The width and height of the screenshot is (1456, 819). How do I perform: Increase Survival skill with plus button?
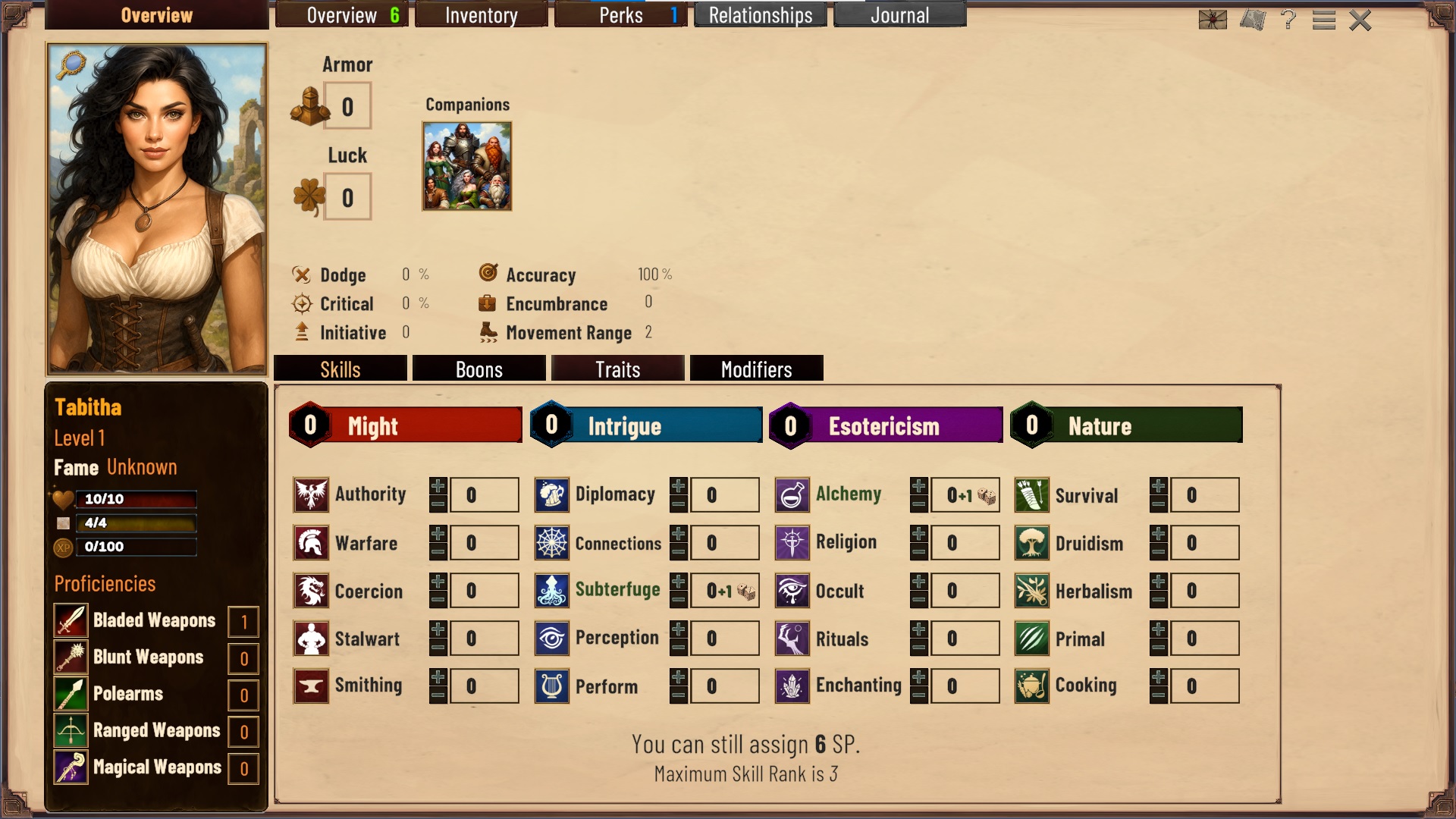(1159, 486)
